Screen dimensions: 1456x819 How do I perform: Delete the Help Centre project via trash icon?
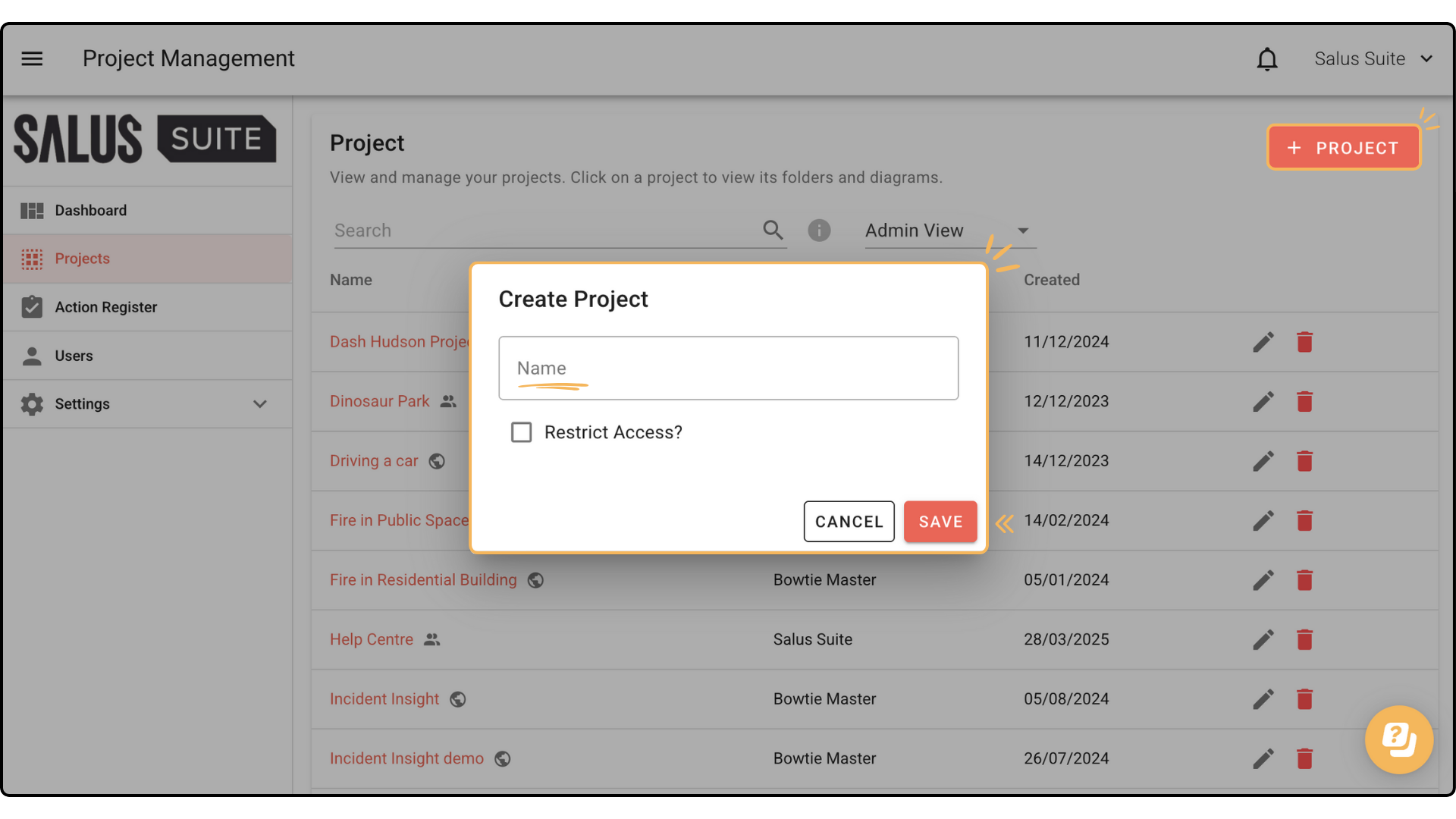tap(1304, 639)
